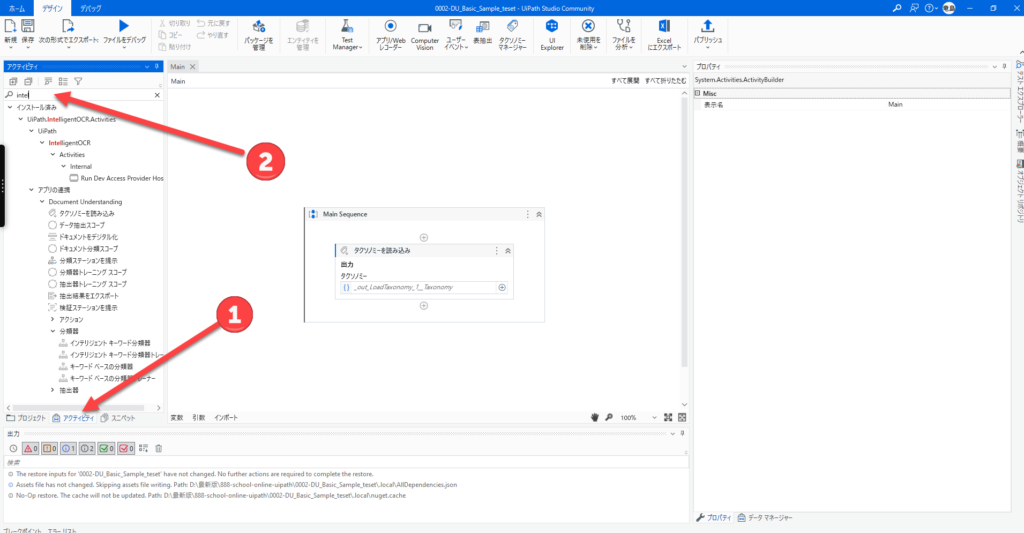This screenshot has width=1024, height=533.
Task: Toggle info filter showing count 1
Action: (69, 448)
